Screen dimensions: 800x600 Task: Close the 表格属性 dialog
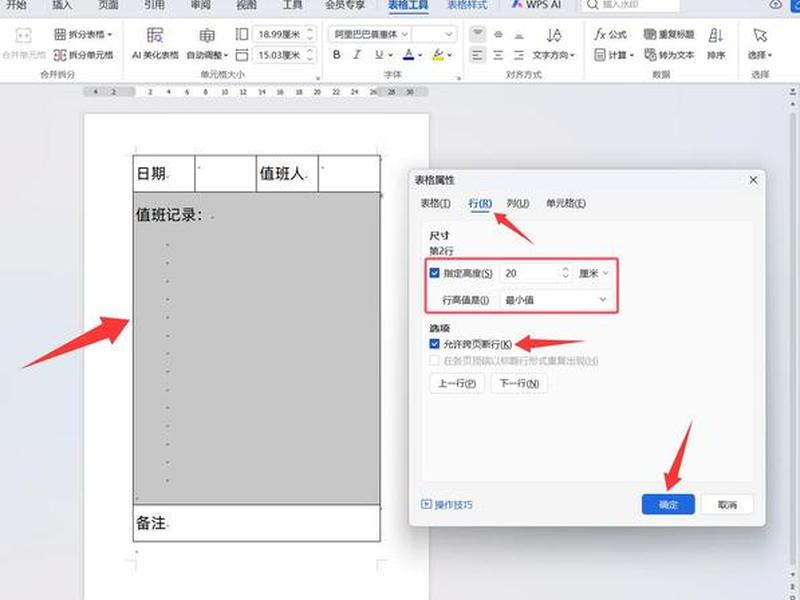[753, 180]
